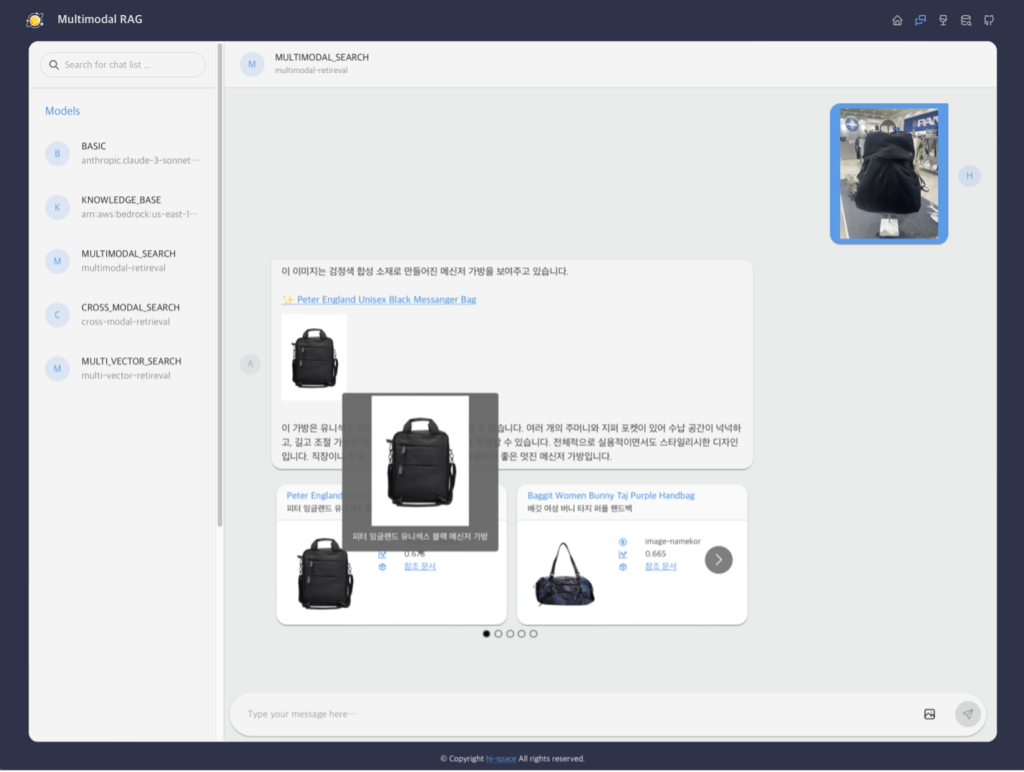Select the BASIC model chat
This screenshot has width=1024, height=772.
click(123, 153)
